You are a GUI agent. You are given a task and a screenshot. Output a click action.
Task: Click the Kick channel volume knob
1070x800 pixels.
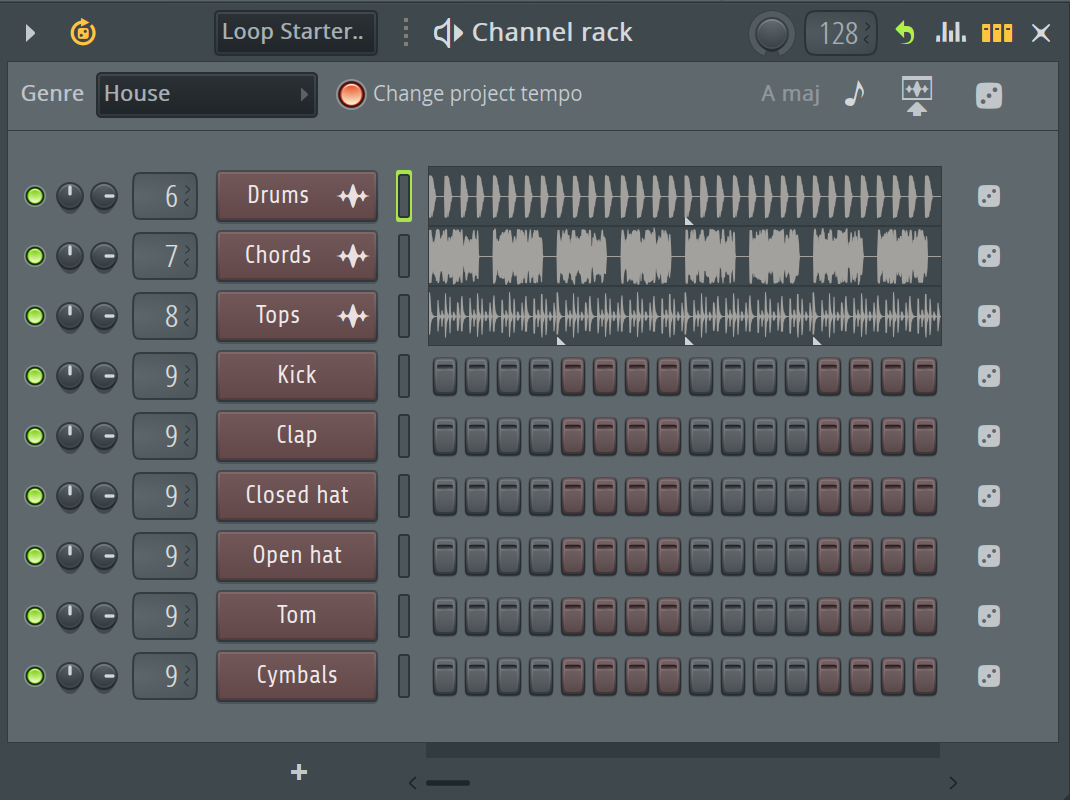[104, 376]
